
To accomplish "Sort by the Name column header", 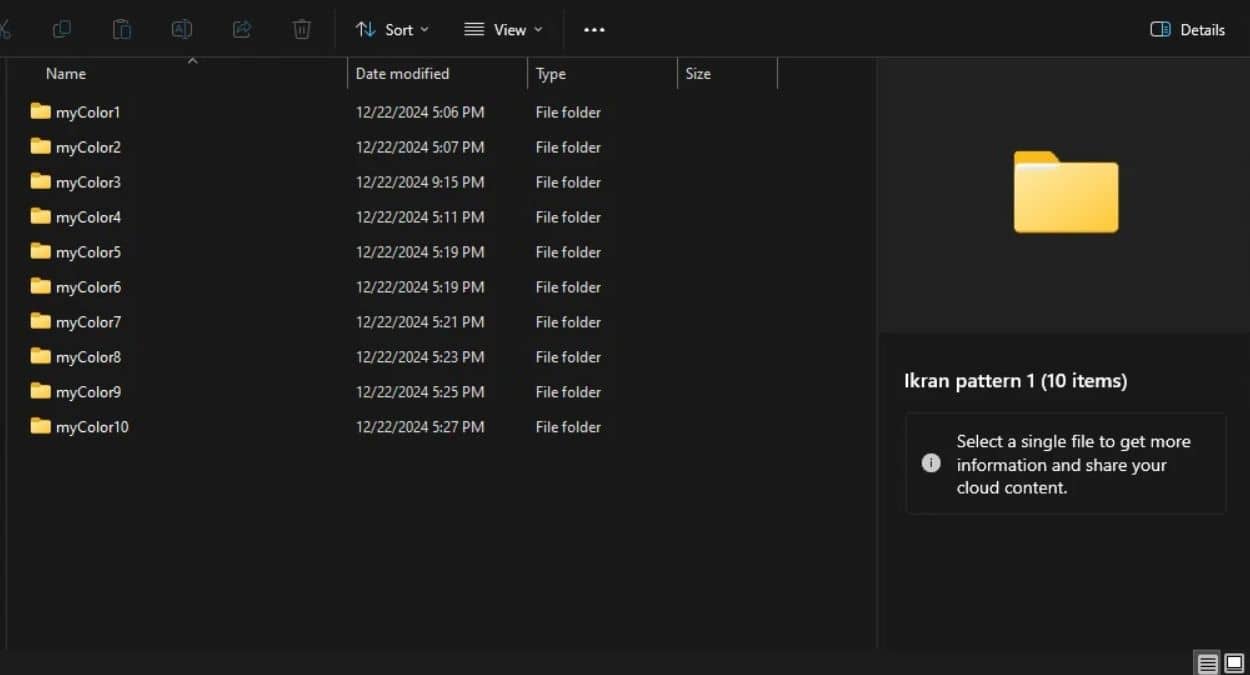I will coord(66,73).
